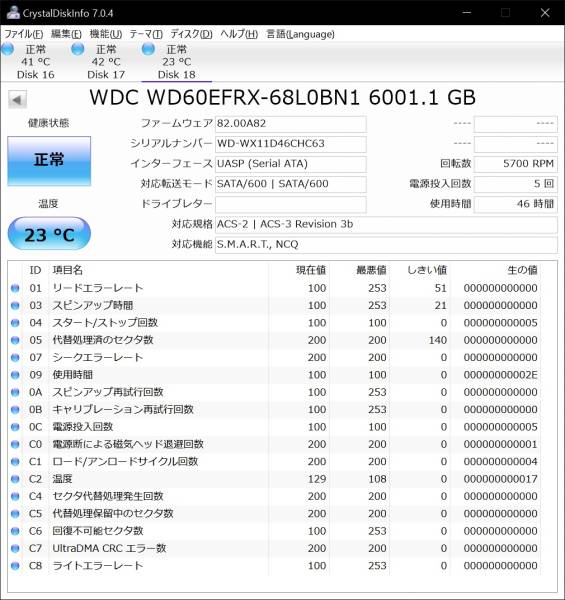Click status orb for row C4 セクタ代替処理発生回数
The image size is (565, 600).
point(15,496)
